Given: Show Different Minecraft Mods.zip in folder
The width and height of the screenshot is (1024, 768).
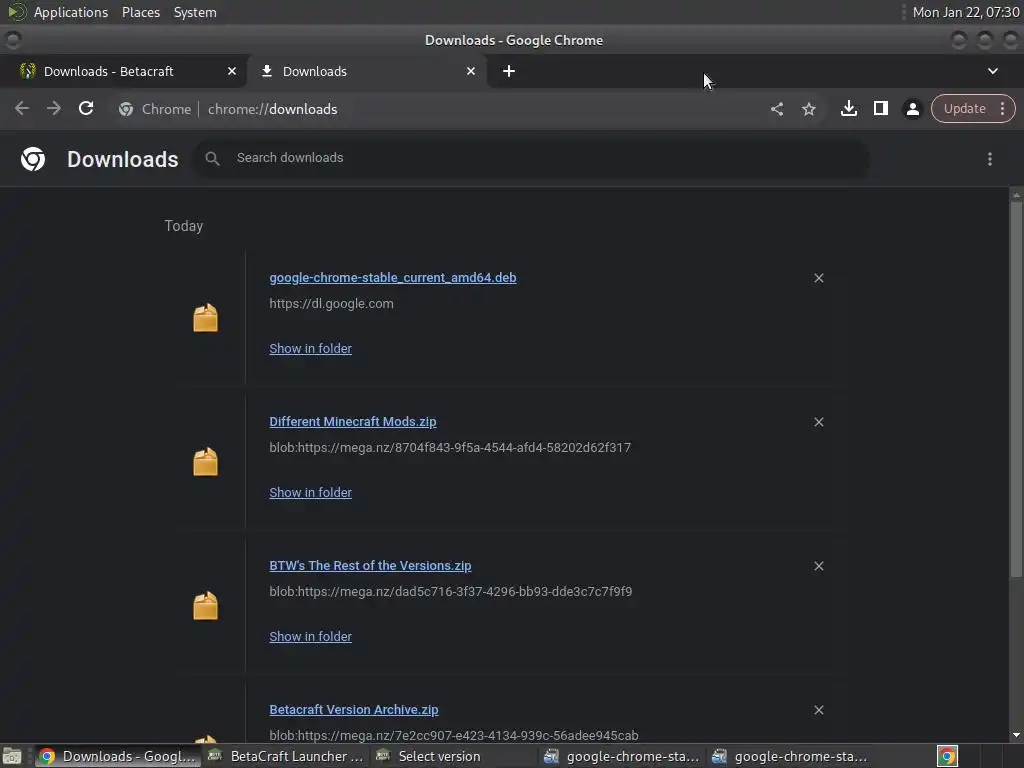Looking at the screenshot, I should [x=310, y=492].
